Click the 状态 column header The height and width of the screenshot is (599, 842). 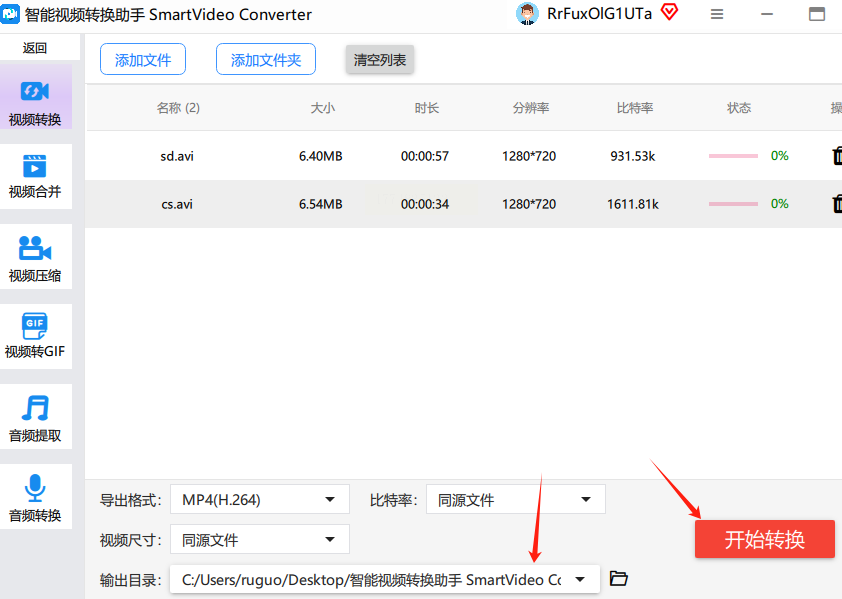click(x=739, y=108)
